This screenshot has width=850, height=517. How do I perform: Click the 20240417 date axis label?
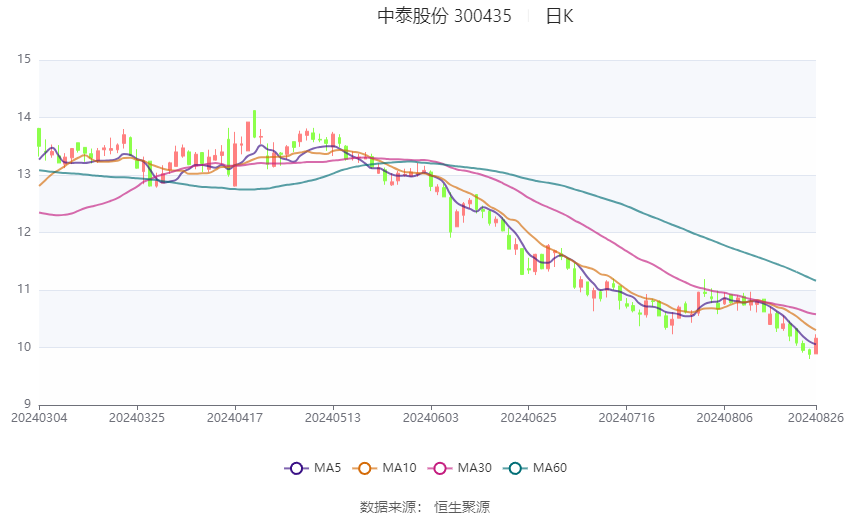[x=235, y=418]
